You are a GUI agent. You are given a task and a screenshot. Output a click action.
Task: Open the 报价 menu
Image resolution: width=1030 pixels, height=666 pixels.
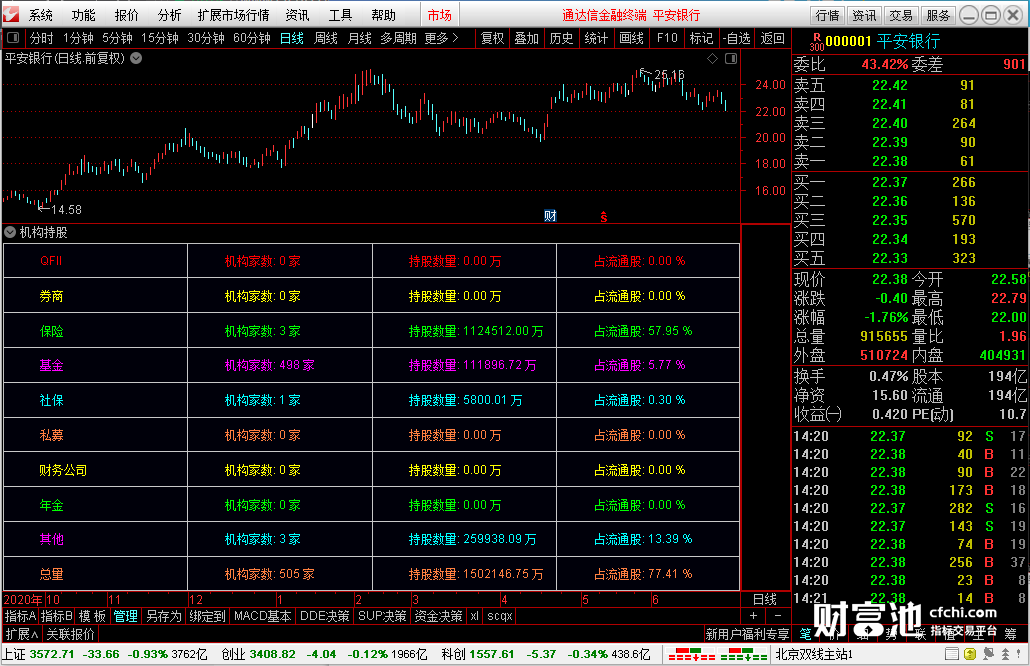[126, 14]
